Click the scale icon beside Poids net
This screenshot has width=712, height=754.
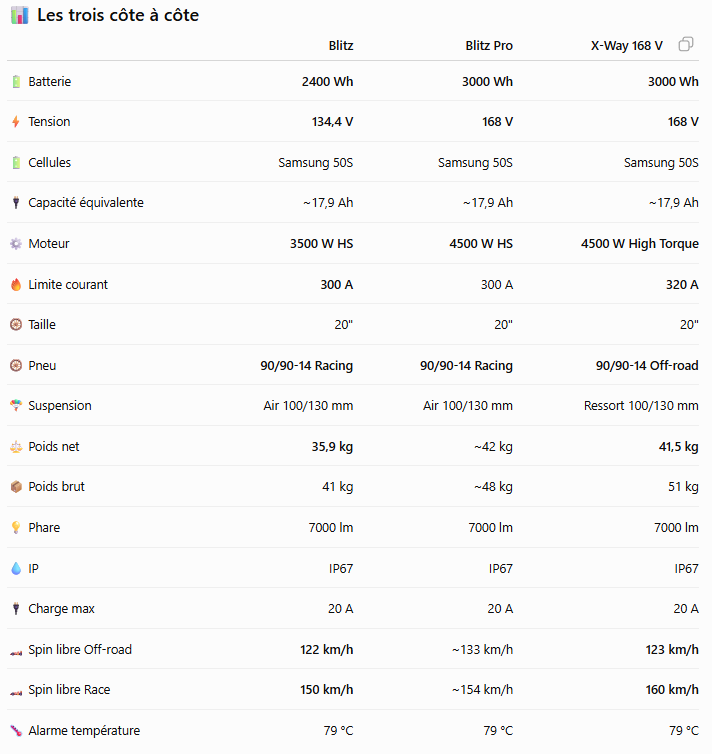(16, 447)
